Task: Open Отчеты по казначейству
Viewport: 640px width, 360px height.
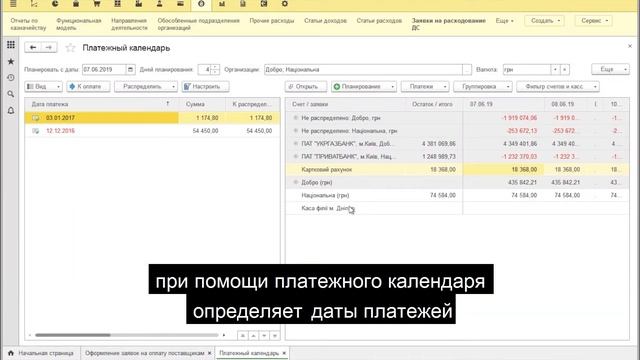Action: click(x=28, y=24)
